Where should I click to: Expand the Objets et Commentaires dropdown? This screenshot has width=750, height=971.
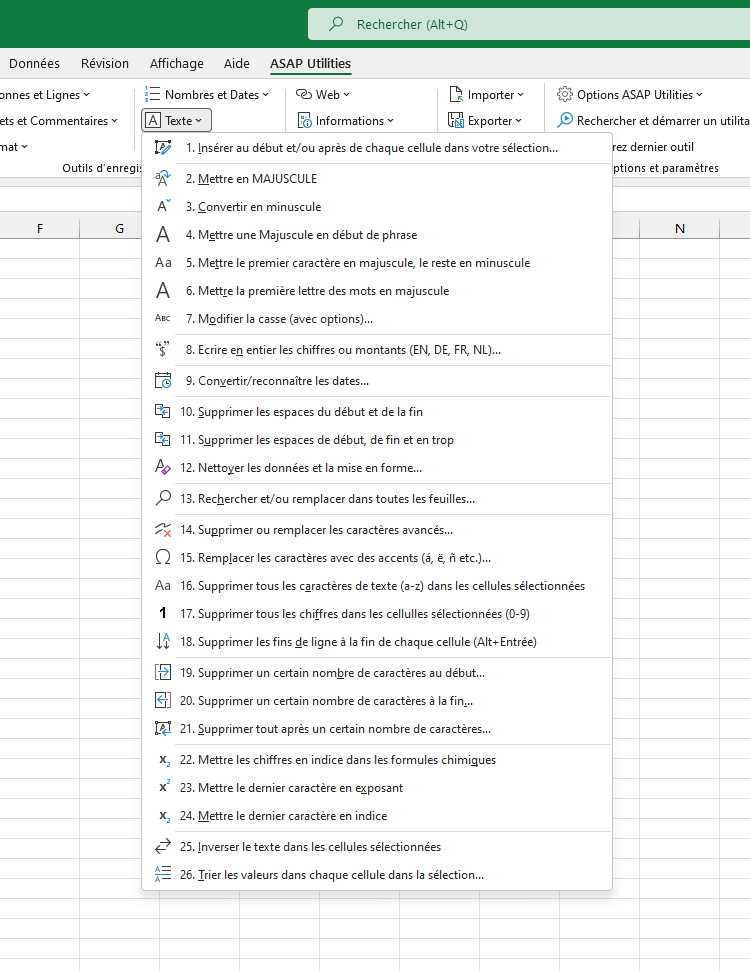pos(59,120)
